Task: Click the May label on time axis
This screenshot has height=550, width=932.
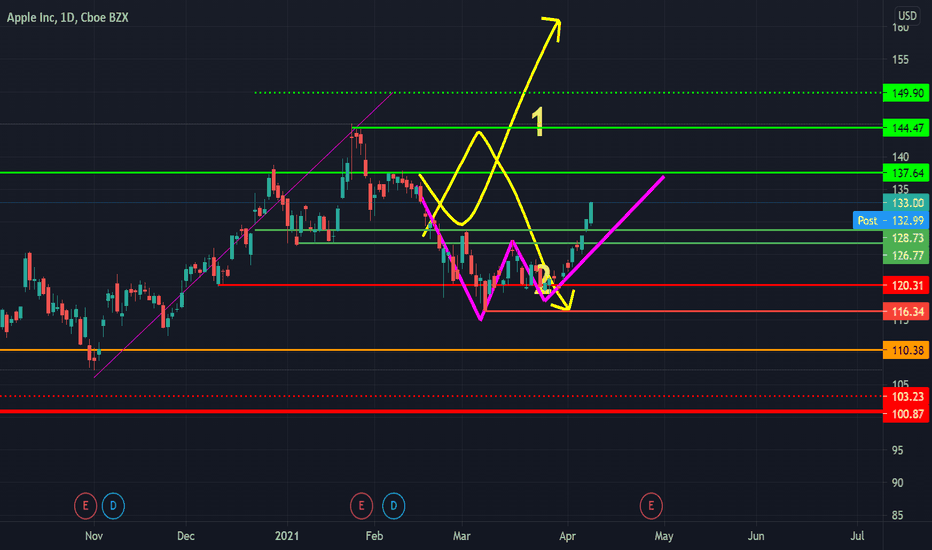Action: [x=664, y=536]
